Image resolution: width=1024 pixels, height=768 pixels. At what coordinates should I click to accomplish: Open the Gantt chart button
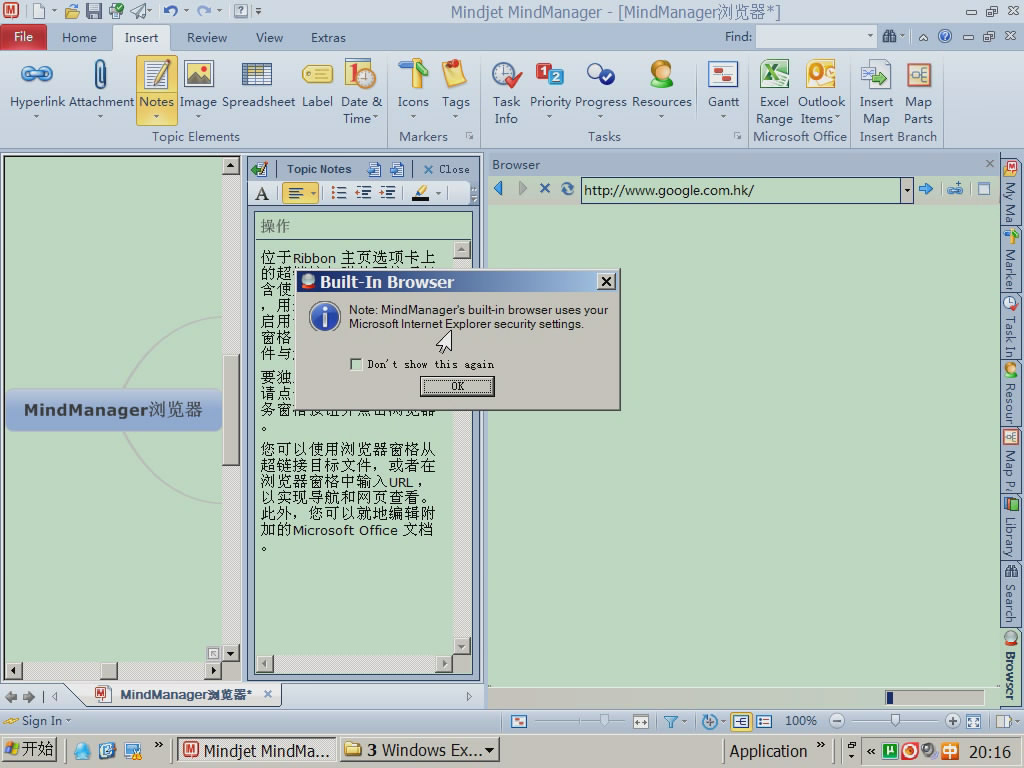[x=723, y=83]
